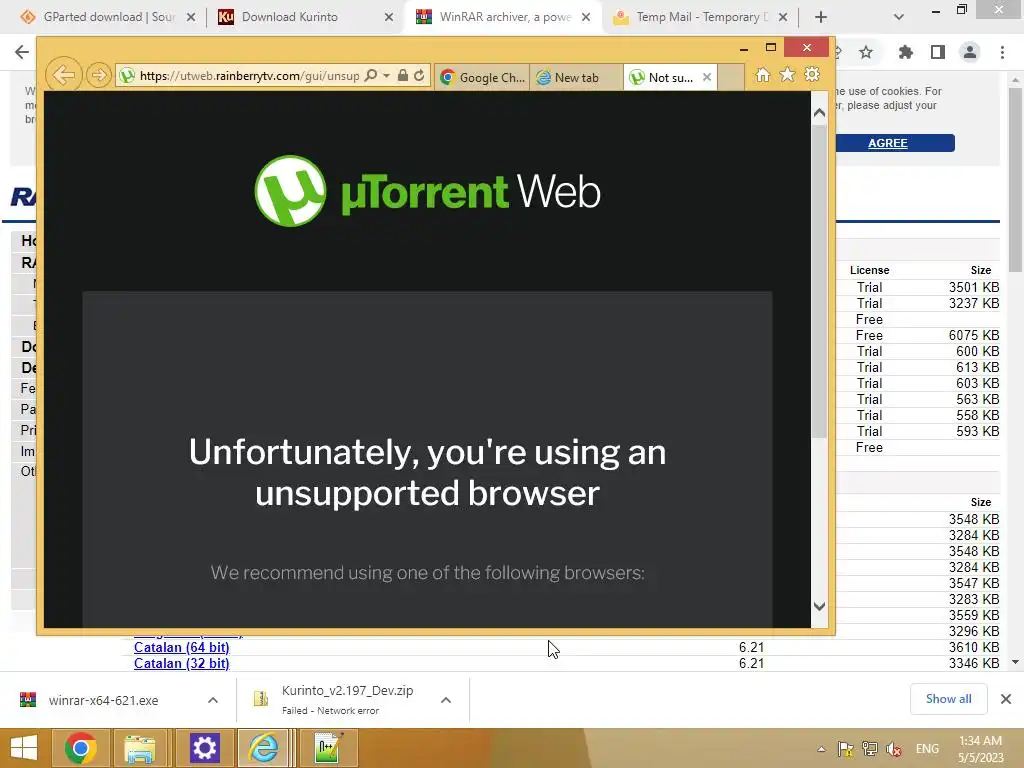The image size is (1024, 768).
Task: Open the Catalan (64 bit) link
Action: [182, 647]
